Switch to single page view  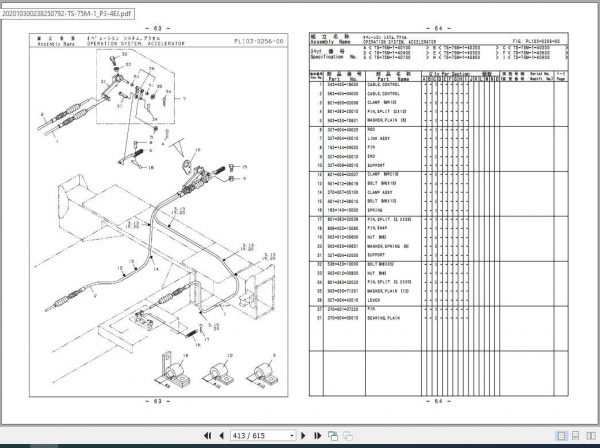(561, 436)
